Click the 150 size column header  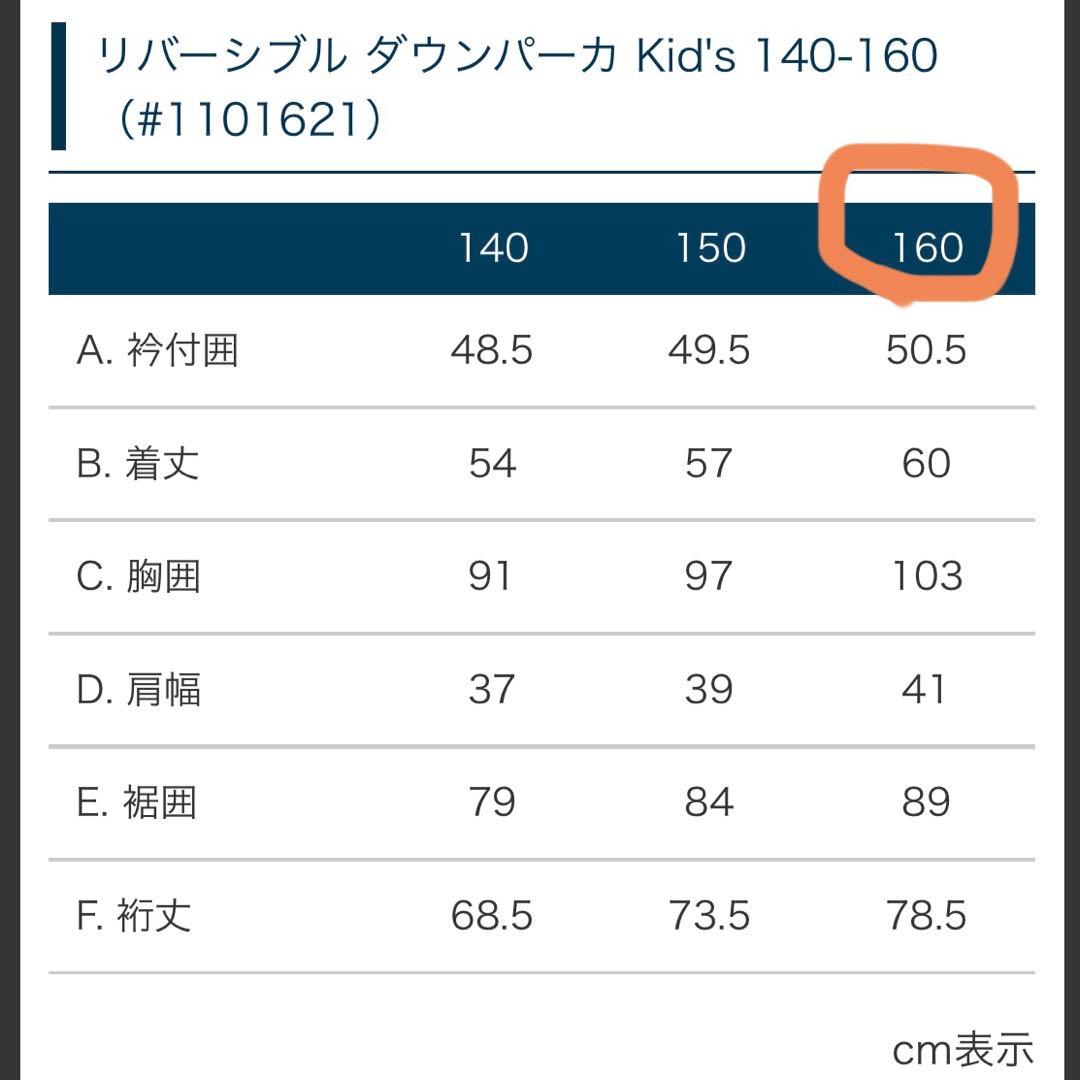click(710, 248)
